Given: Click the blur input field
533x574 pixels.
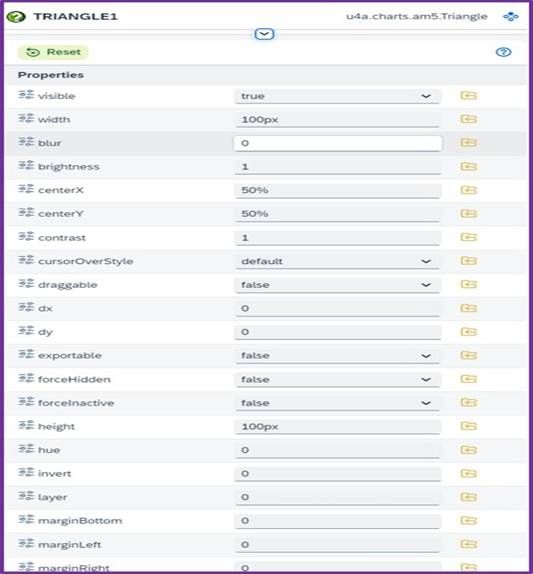Looking at the screenshot, I should click(x=338, y=143).
